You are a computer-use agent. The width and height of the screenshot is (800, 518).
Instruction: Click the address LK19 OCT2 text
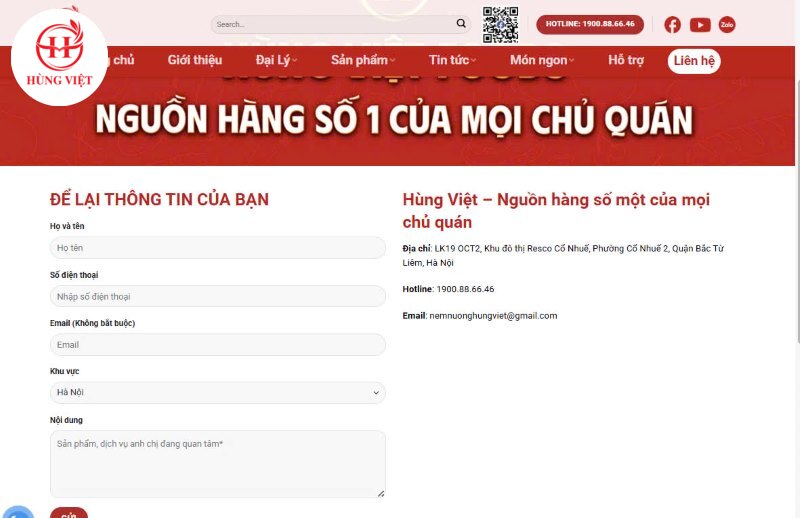pos(563,255)
